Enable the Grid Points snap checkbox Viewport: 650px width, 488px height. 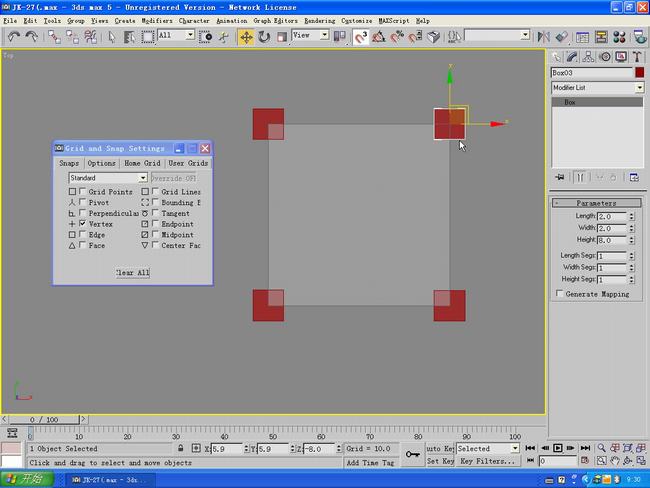pyautogui.click(x=82, y=191)
